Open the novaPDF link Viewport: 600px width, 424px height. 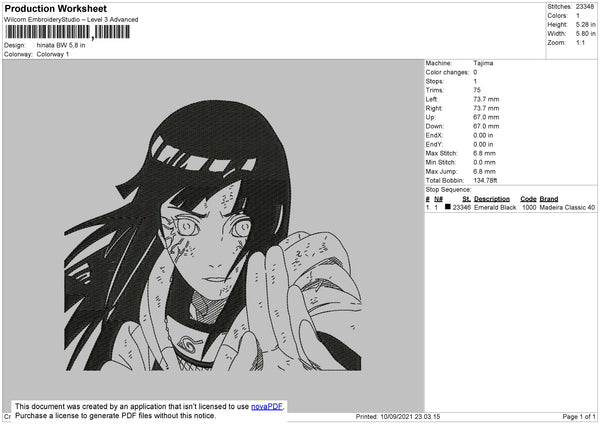[267, 407]
